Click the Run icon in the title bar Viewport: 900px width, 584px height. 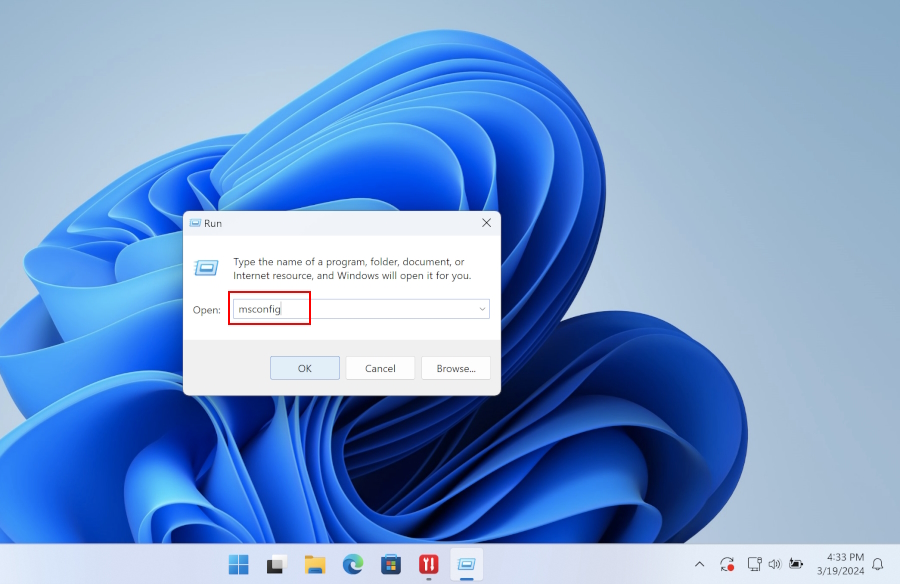point(195,223)
